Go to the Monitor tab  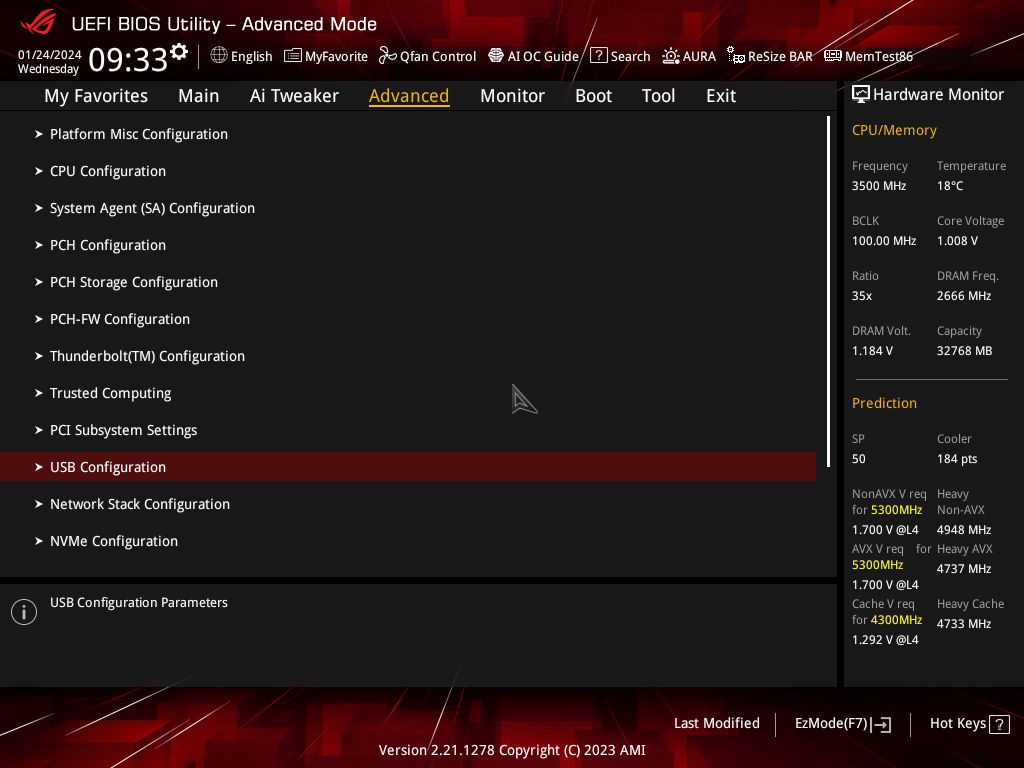(512, 96)
